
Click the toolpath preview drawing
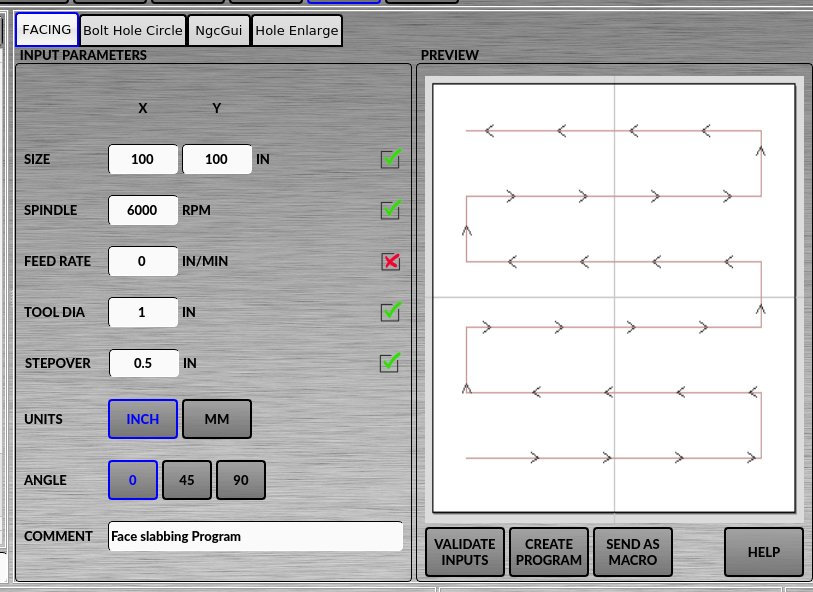pos(614,298)
